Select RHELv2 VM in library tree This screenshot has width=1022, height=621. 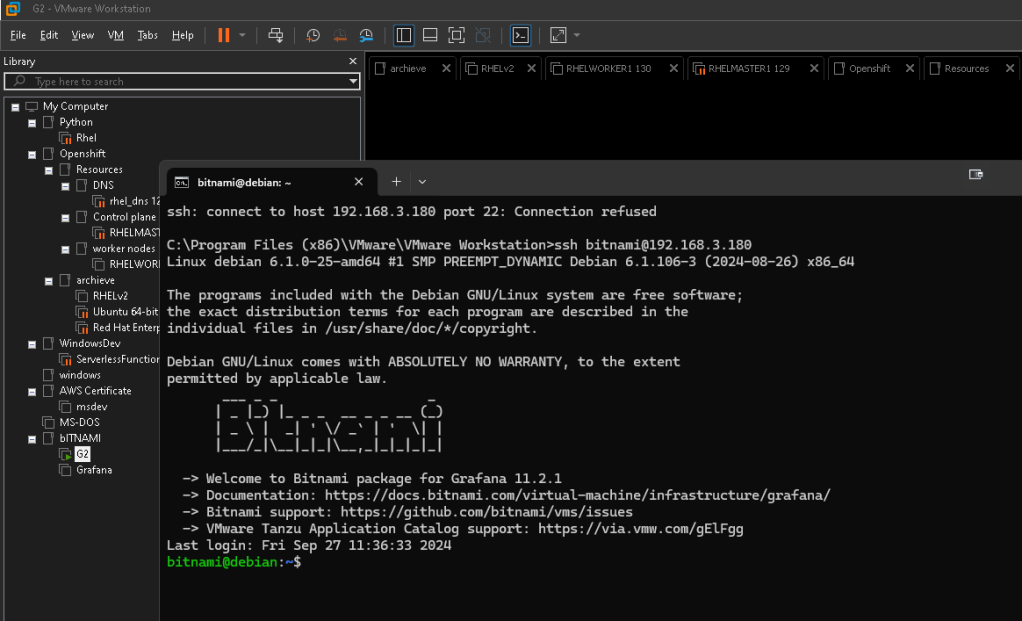110,296
